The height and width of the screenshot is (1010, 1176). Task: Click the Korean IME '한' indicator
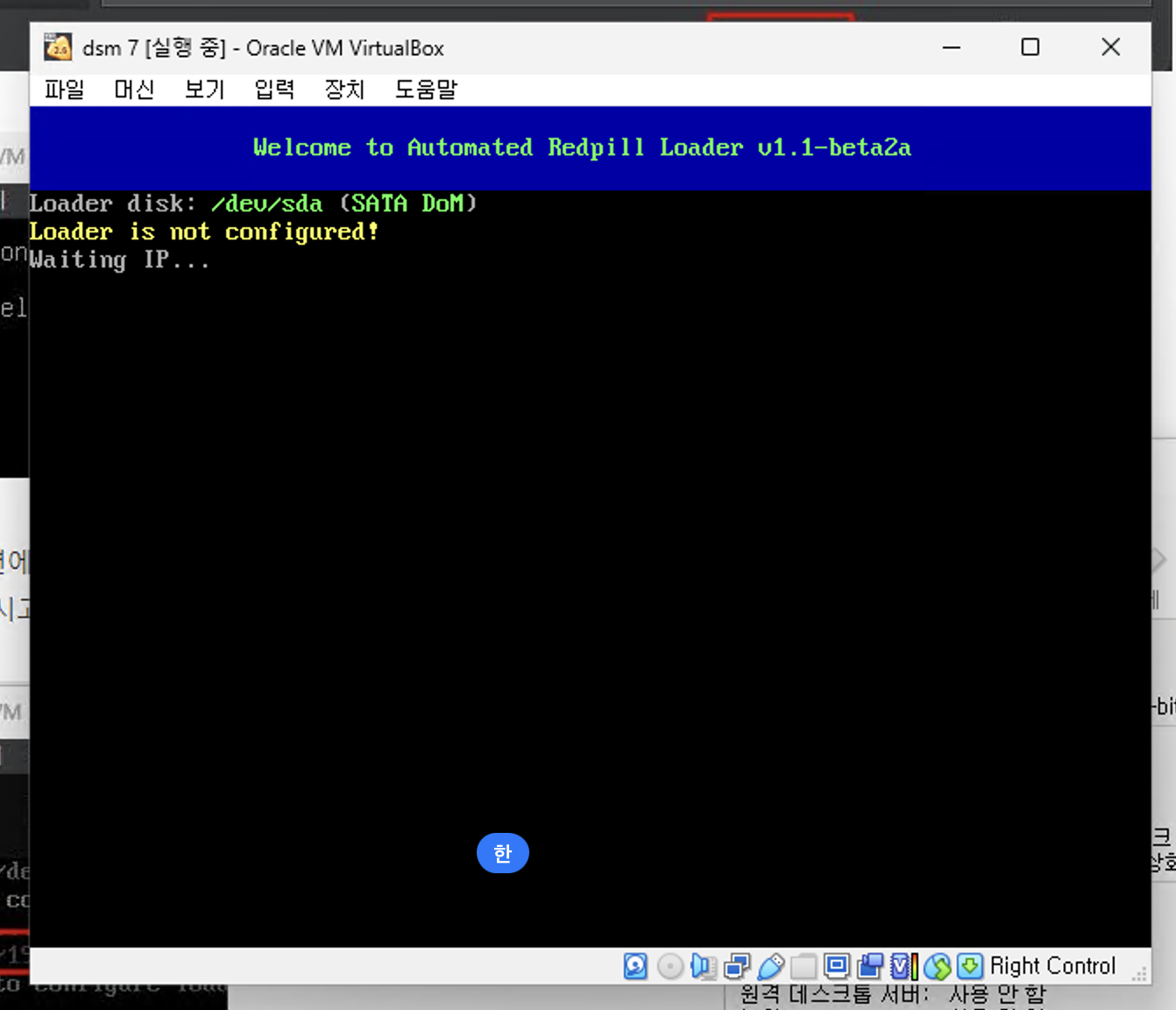pos(503,853)
